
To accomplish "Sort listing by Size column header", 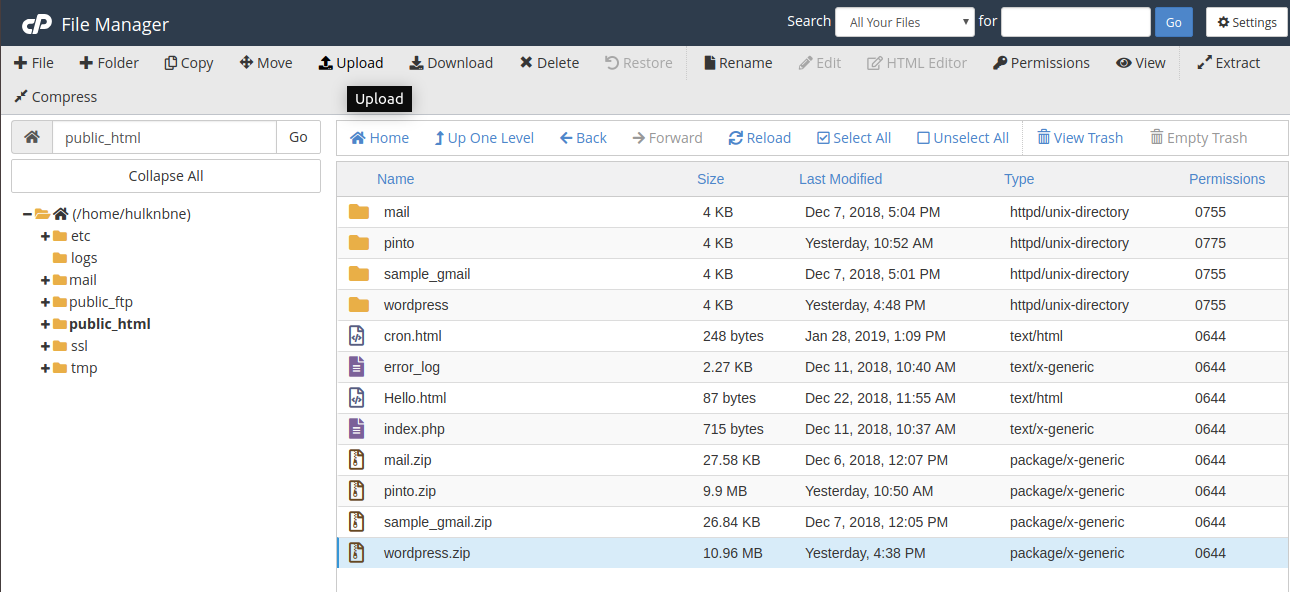I will 710,179.
